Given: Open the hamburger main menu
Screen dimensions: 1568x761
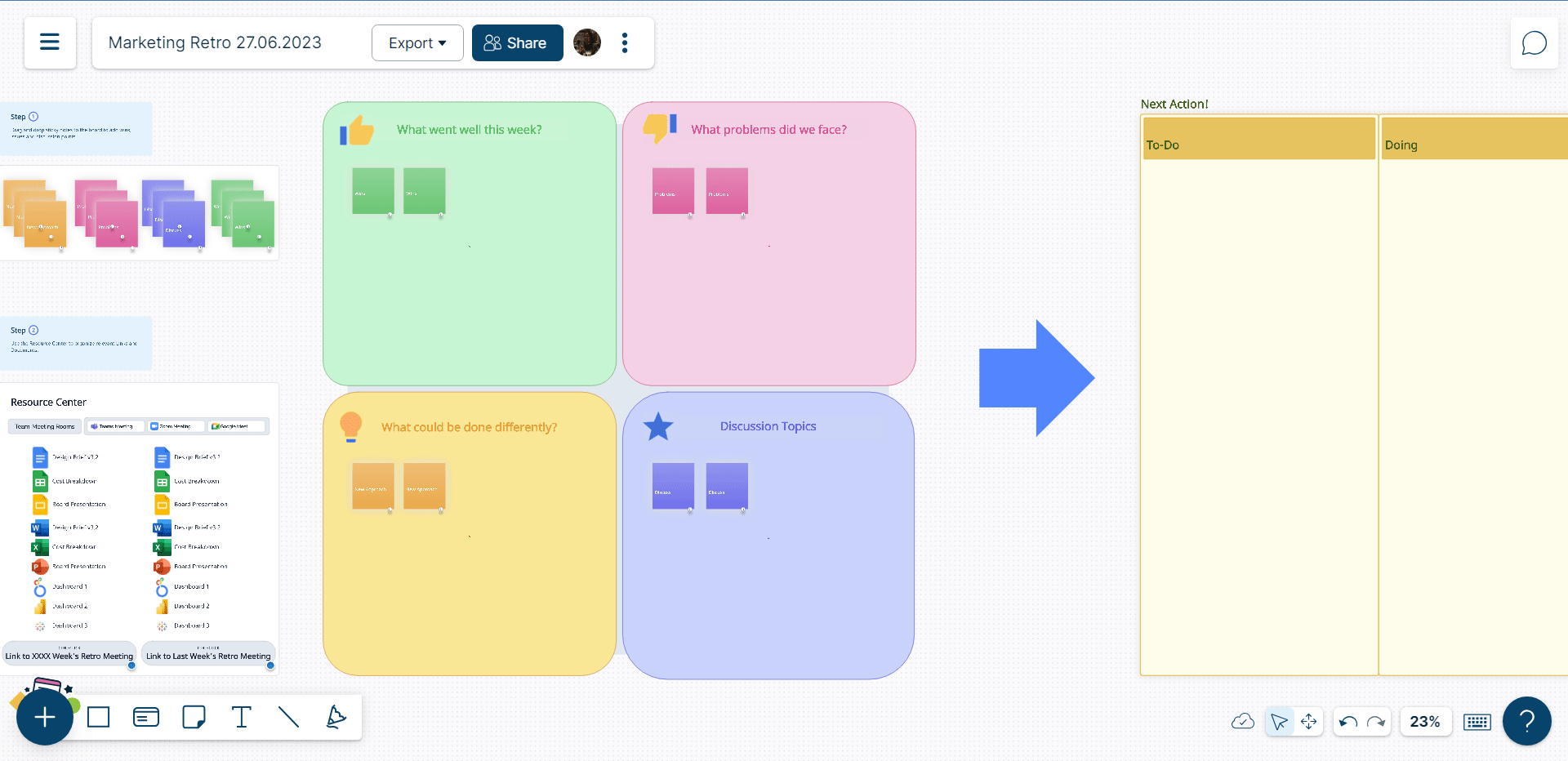Looking at the screenshot, I should (x=50, y=42).
